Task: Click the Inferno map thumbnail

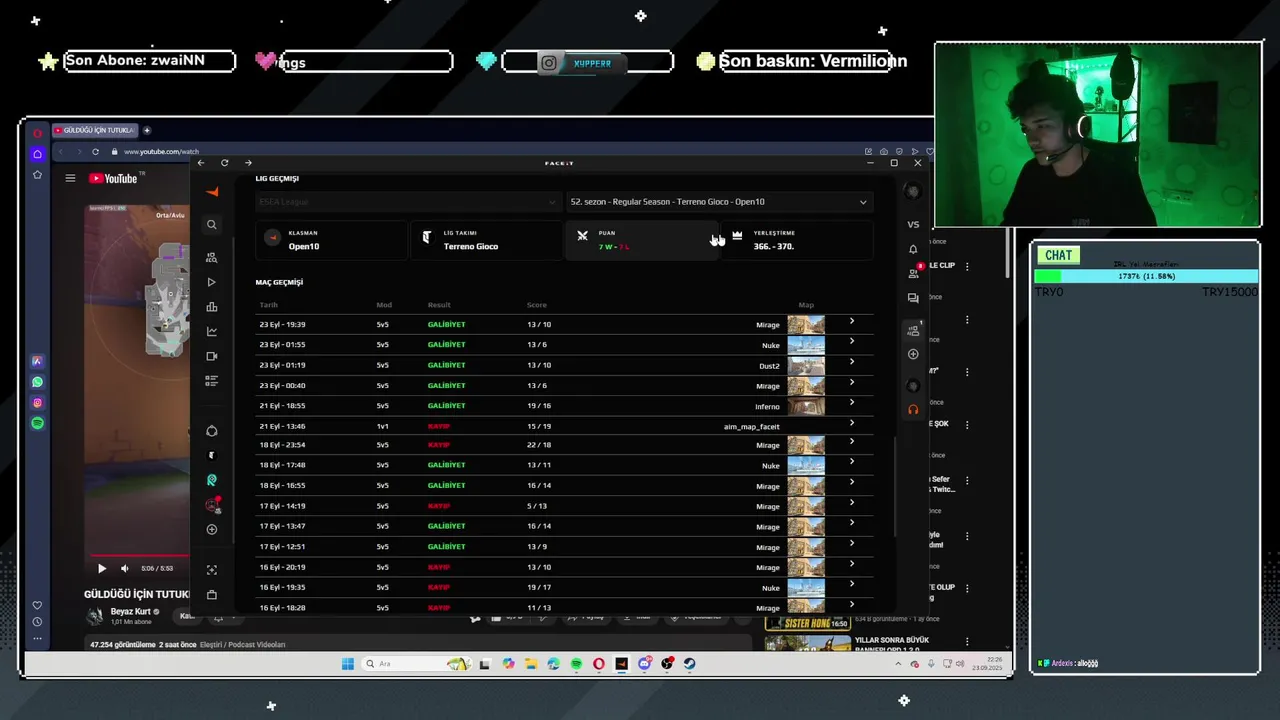Action: pyautogui.click(x=806, y=406)
